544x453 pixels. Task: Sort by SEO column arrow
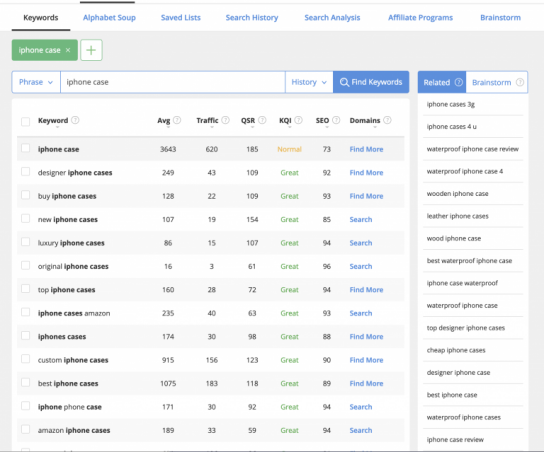(x=327, y=128)
